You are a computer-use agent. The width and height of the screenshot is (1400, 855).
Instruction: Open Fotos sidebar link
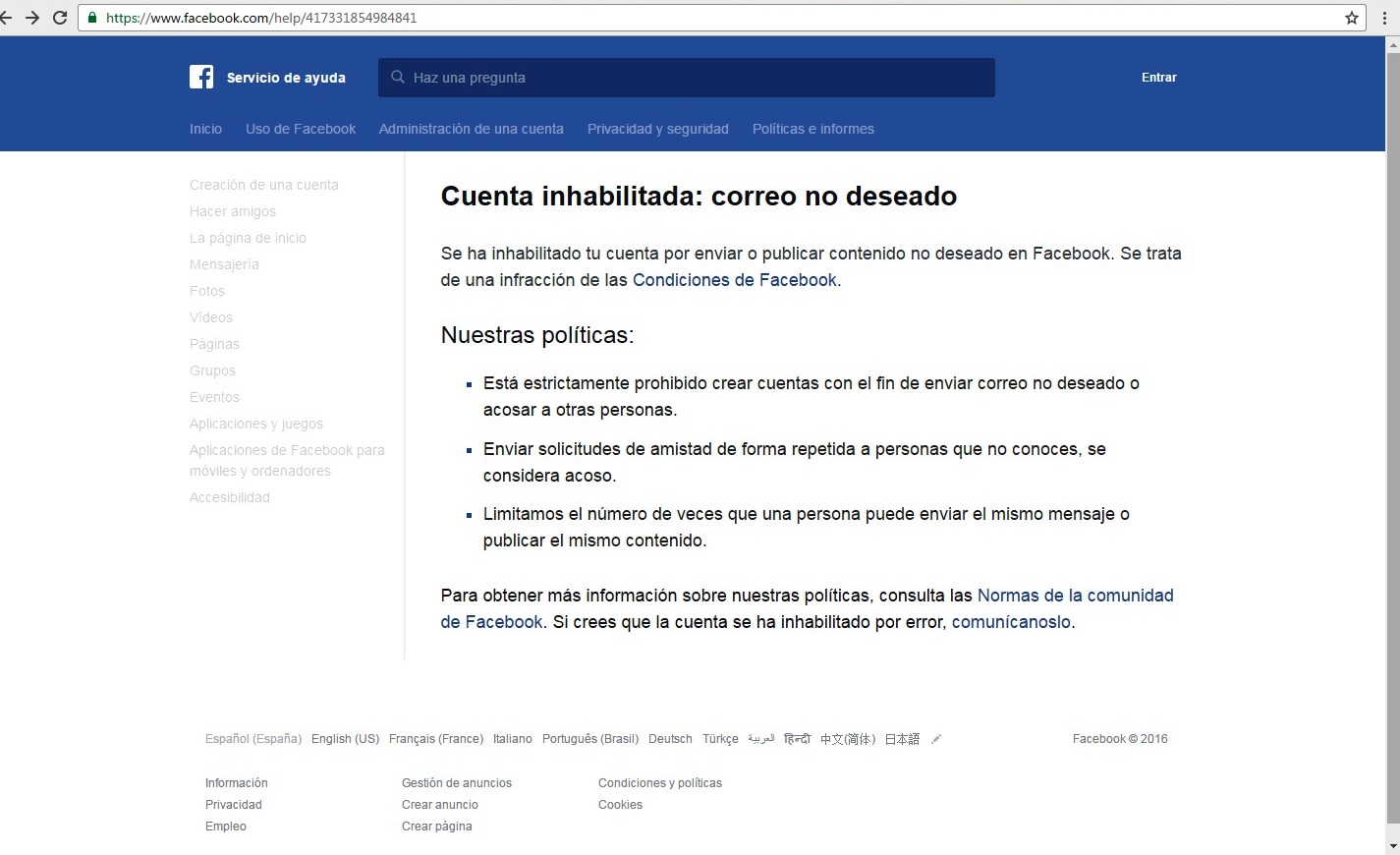point(207,291)
